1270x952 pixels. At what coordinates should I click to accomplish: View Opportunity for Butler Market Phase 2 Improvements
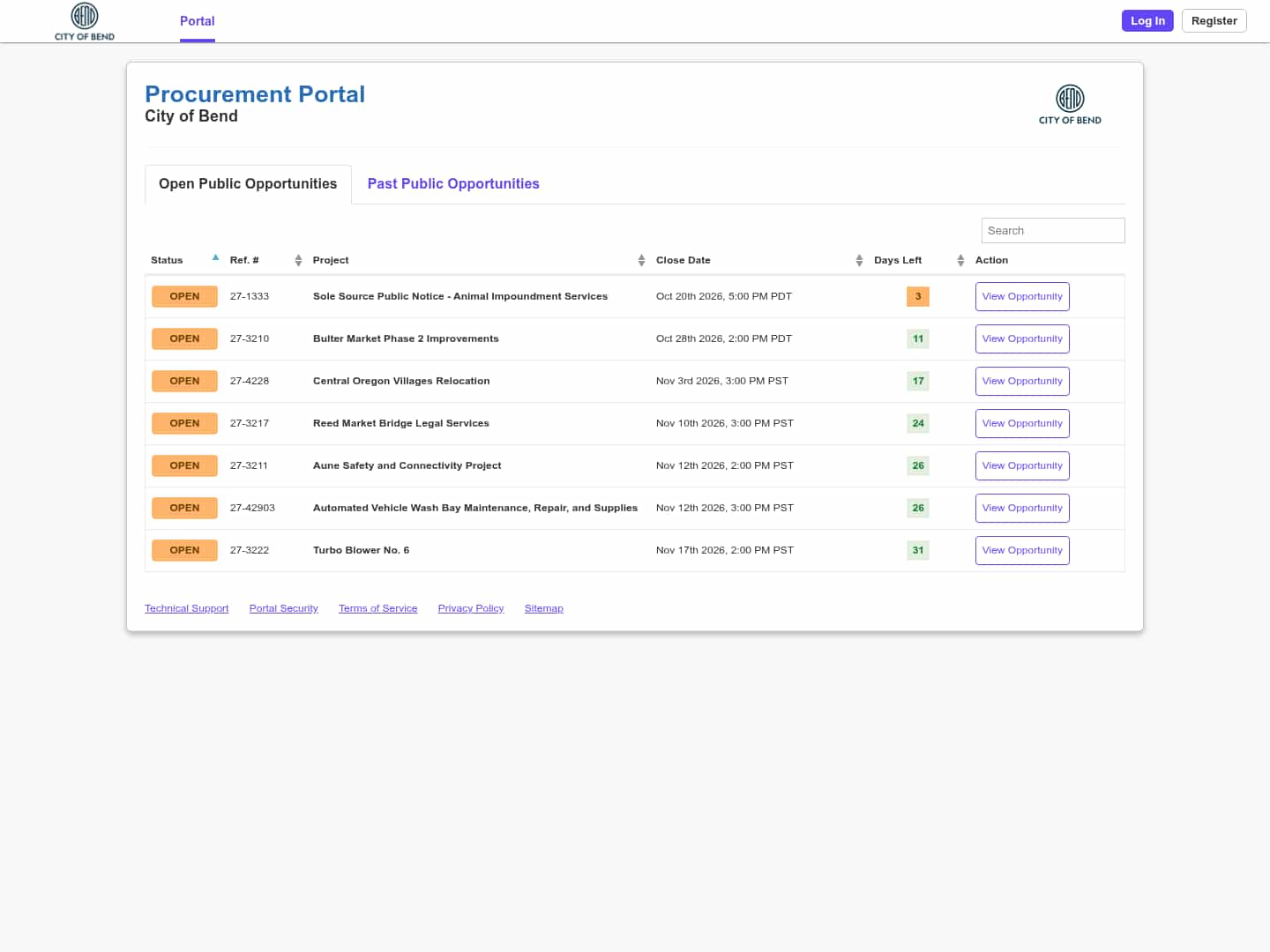click(x=1022, y=338)
